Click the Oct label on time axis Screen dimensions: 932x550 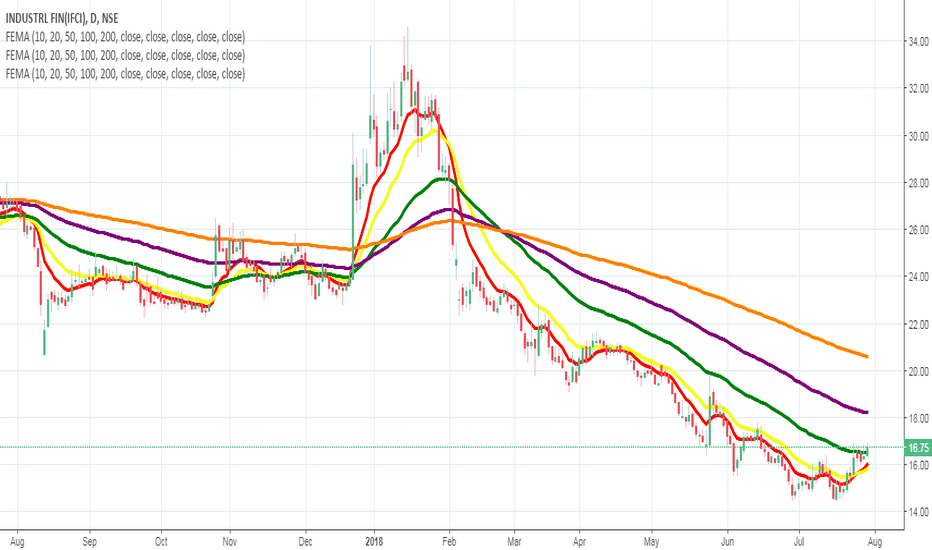[161, 542]
